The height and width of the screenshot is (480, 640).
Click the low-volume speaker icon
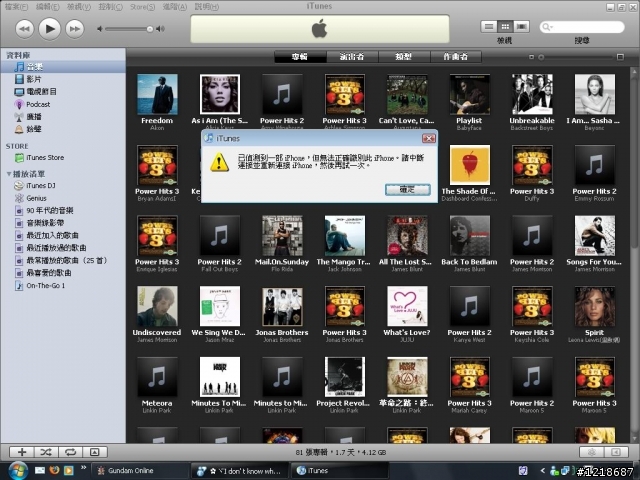[100, 29]
